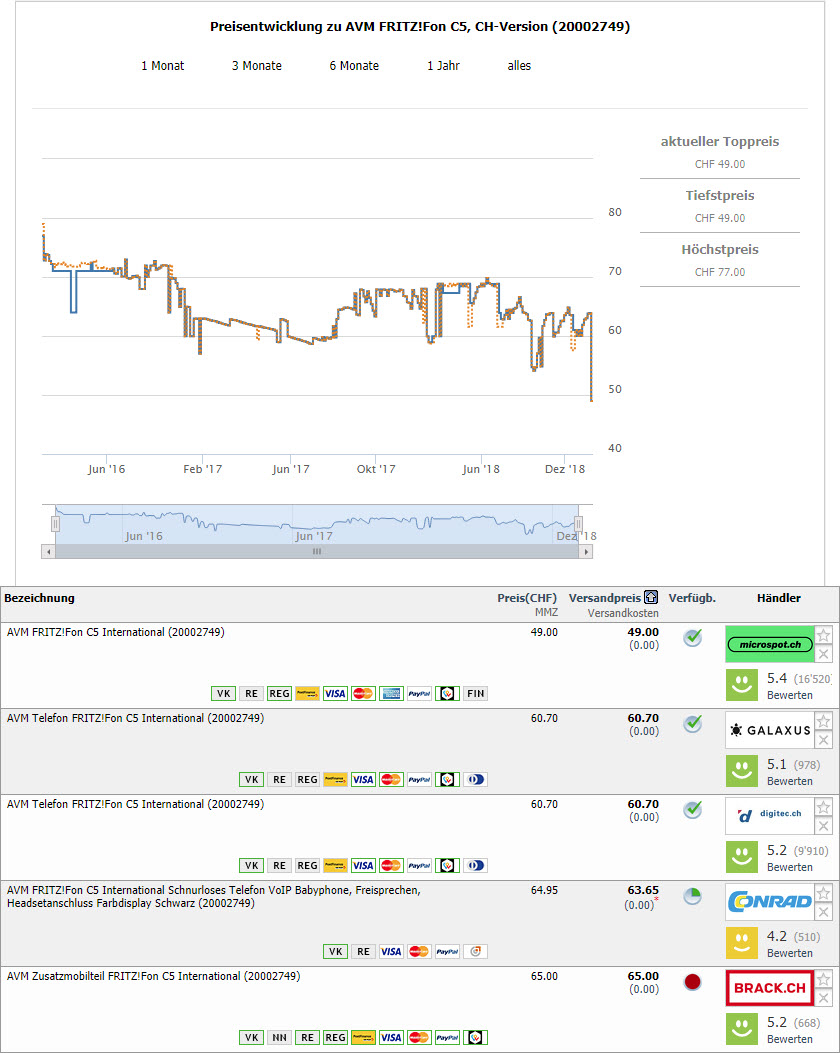Open the Conrad merchant logo
Image resolution: width=840 pixels, height=1053 pixels.
point(767,902)
